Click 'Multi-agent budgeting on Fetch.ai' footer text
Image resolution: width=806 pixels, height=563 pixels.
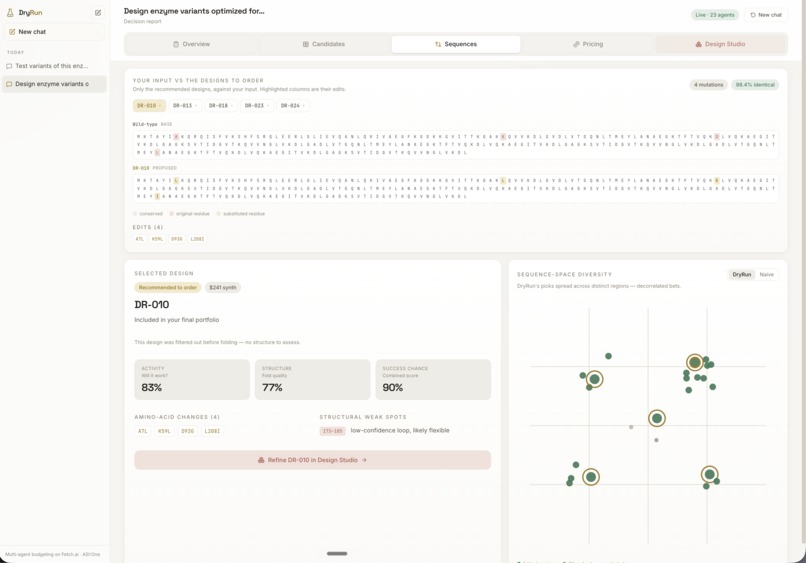click(52, 554)
